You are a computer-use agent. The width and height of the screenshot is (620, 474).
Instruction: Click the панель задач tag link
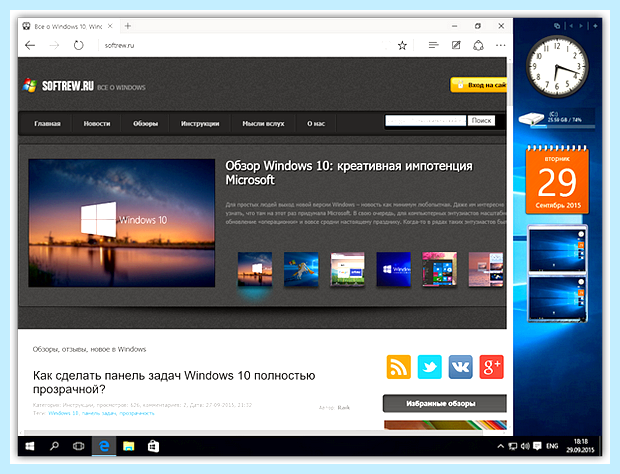tap(99, 413)
